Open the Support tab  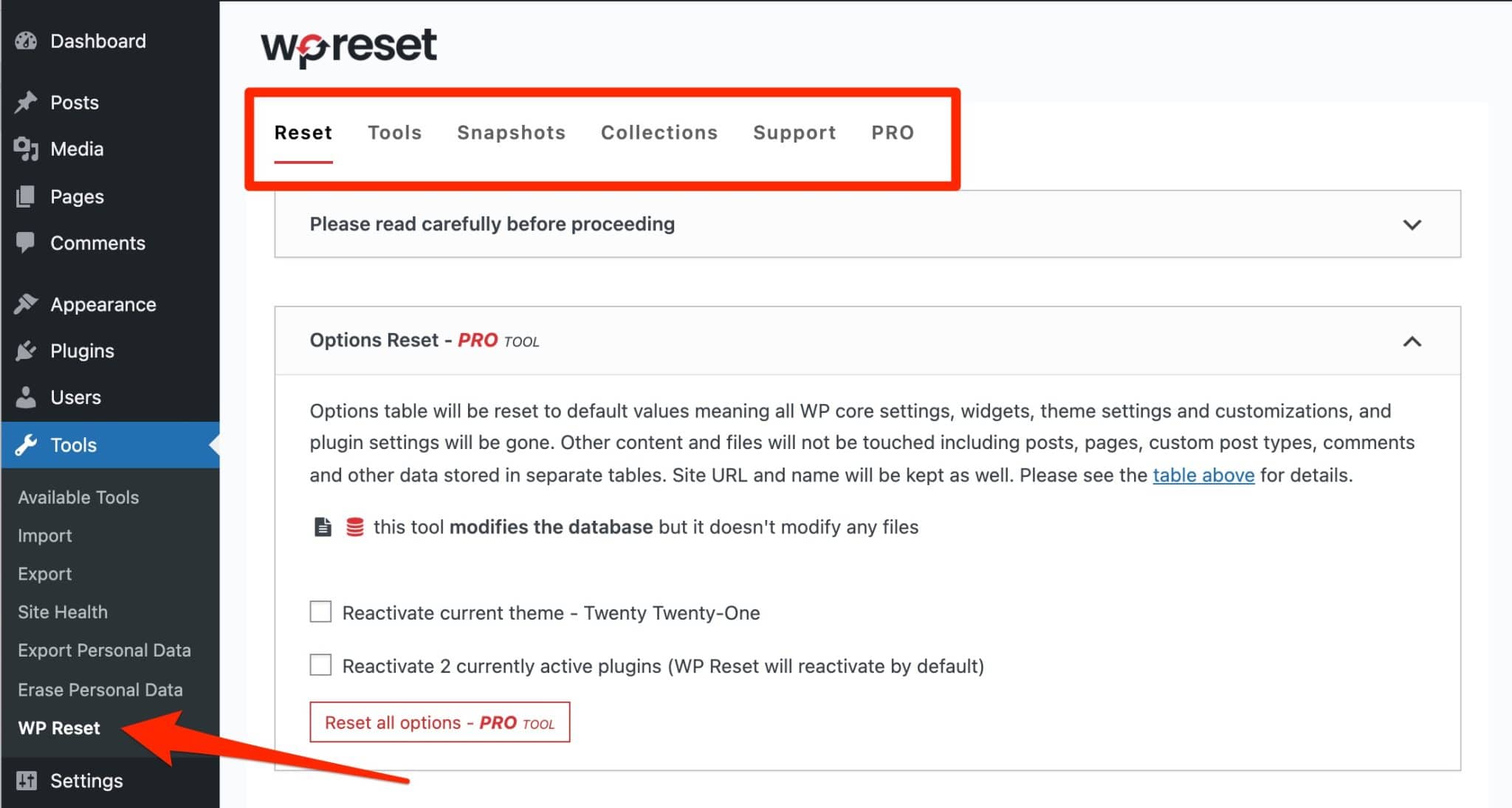tap(794, 132)
